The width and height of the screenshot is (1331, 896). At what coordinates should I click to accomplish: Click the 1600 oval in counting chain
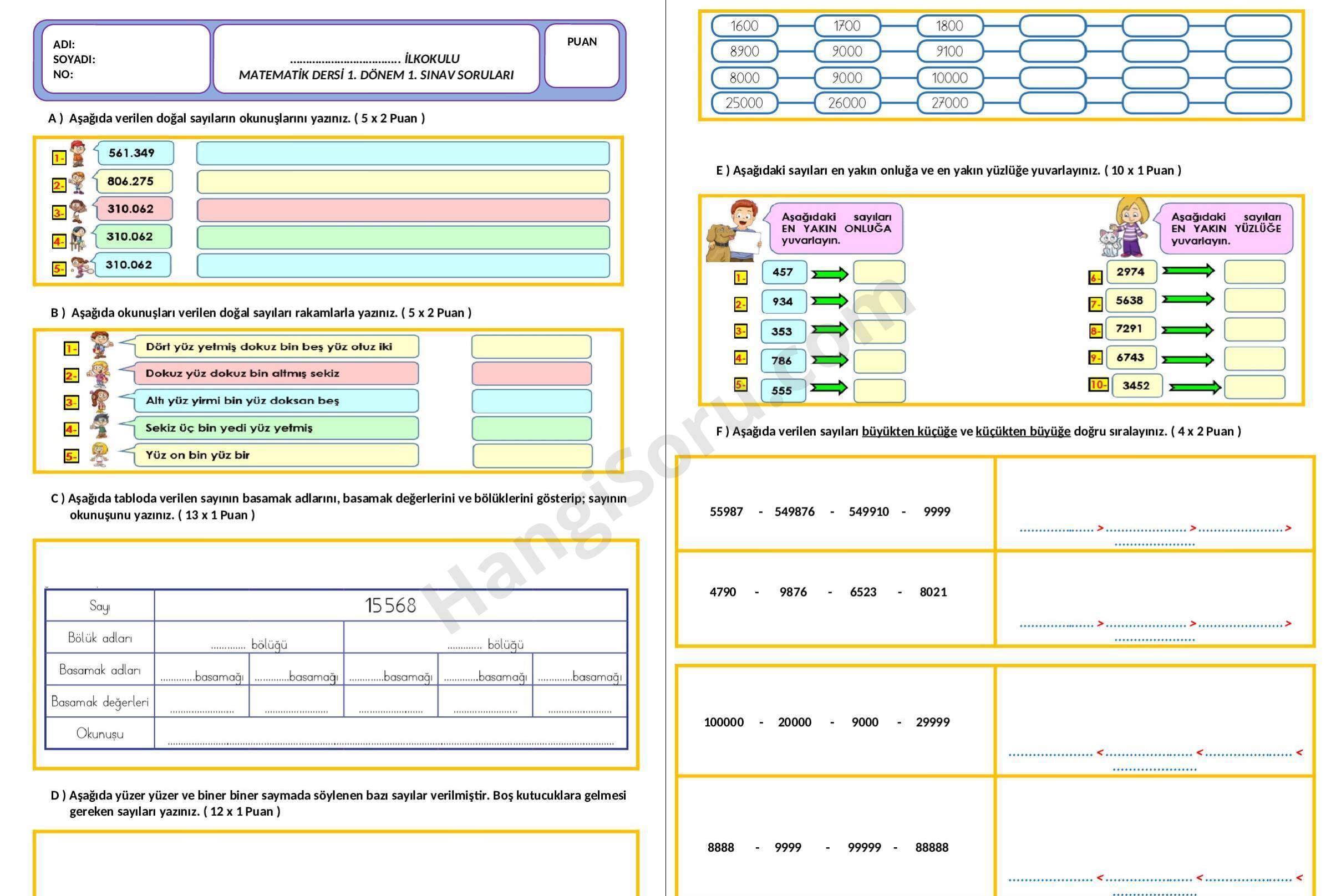[745, 26]
